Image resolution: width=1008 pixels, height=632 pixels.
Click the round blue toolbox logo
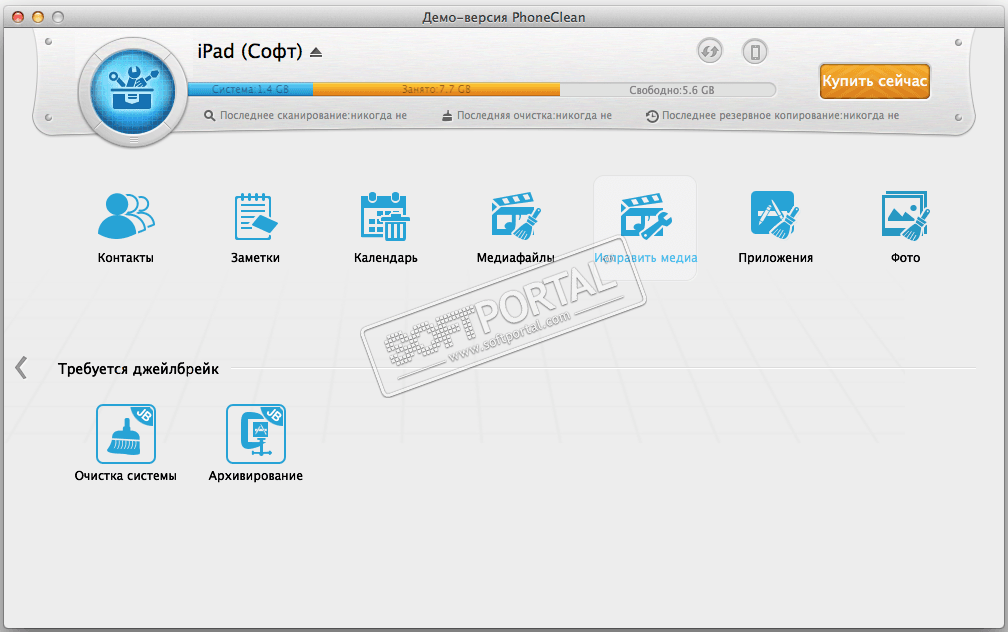tap(134, 92)
